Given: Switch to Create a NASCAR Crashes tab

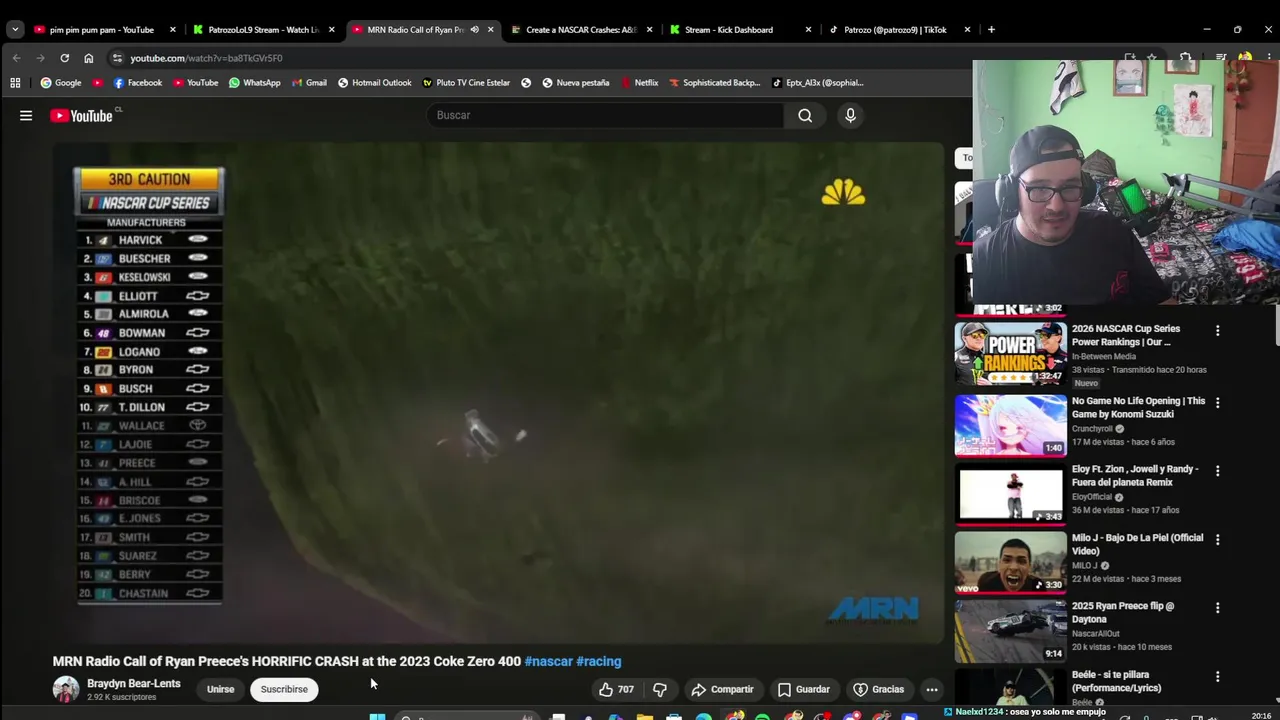Looking at the screenshot, I should 582,30.
